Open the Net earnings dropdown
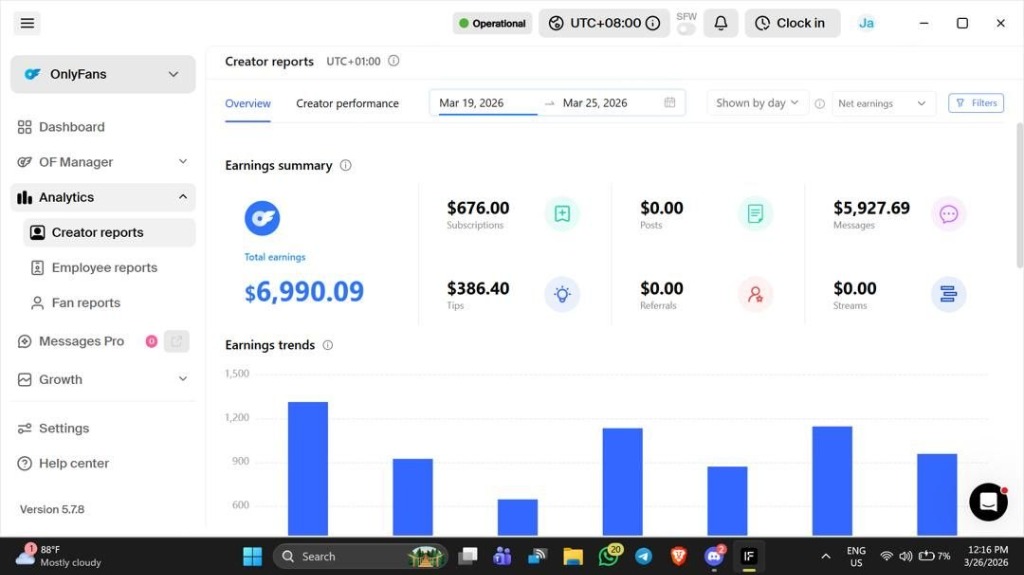 pos(883,103)
